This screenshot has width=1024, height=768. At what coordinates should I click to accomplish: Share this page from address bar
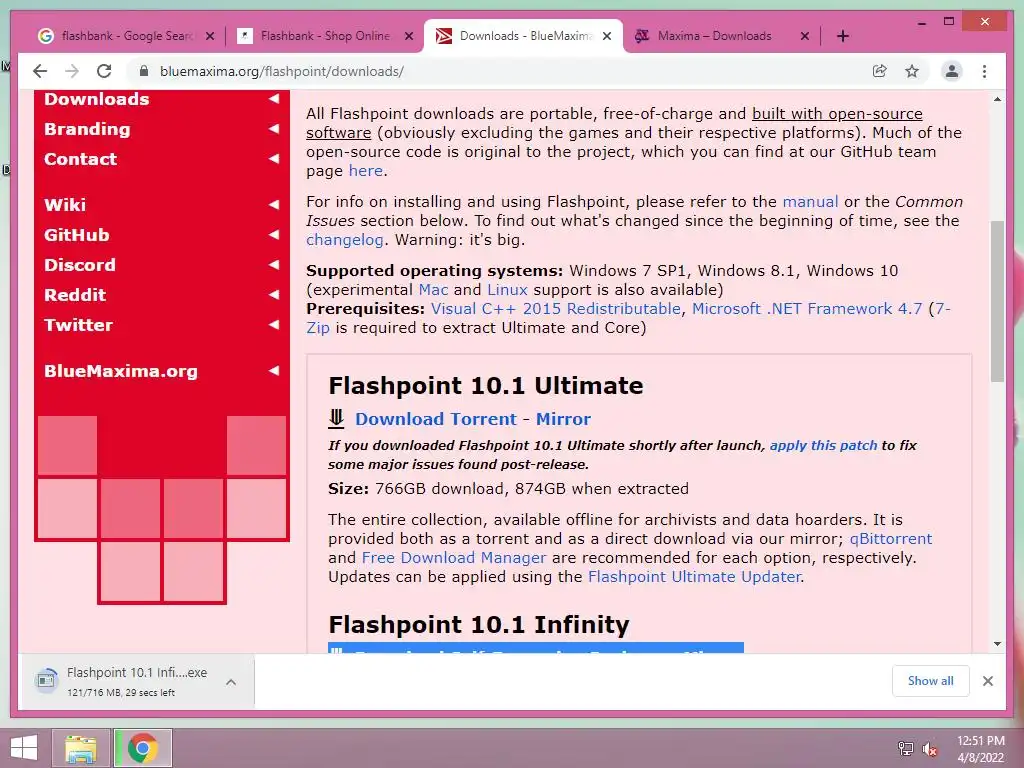click(880, 71)
